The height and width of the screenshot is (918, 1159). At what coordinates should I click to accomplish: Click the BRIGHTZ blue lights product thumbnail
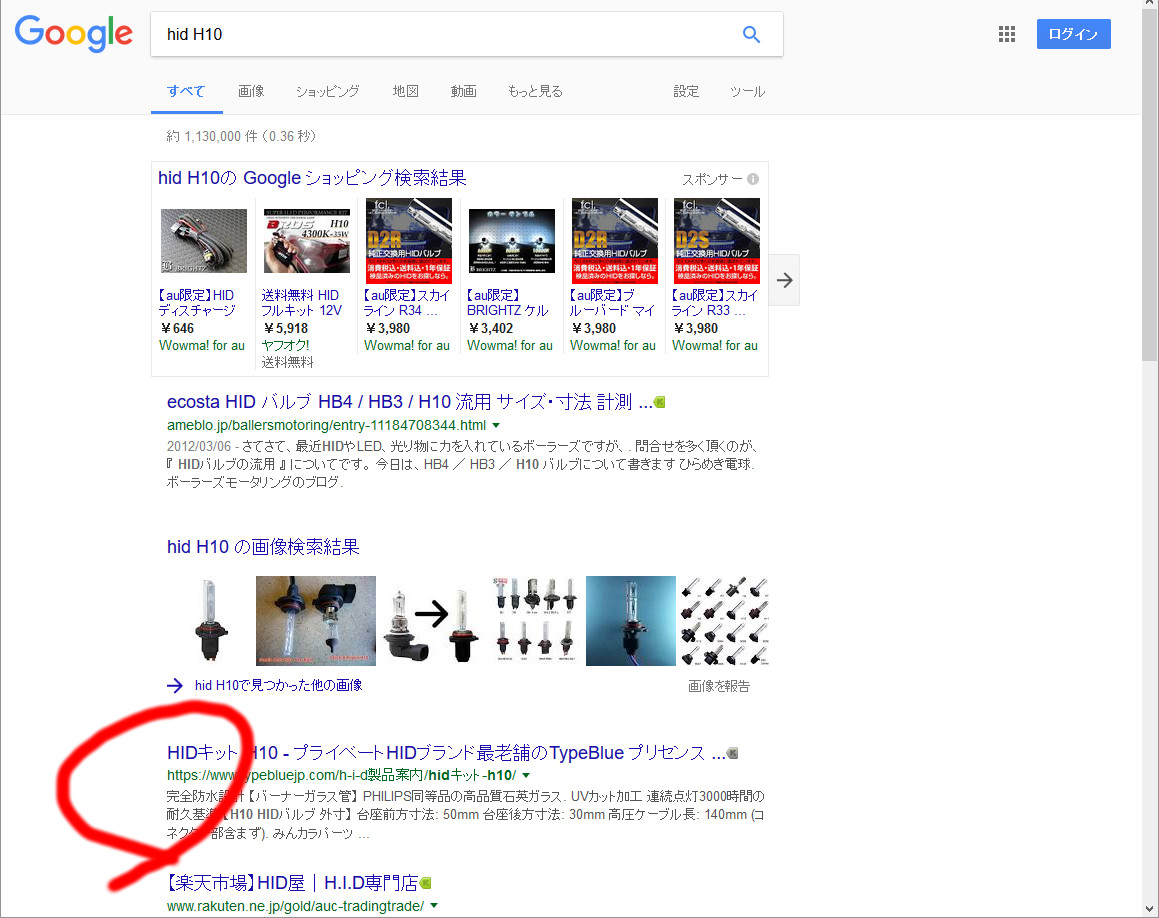tap(511, 241)
